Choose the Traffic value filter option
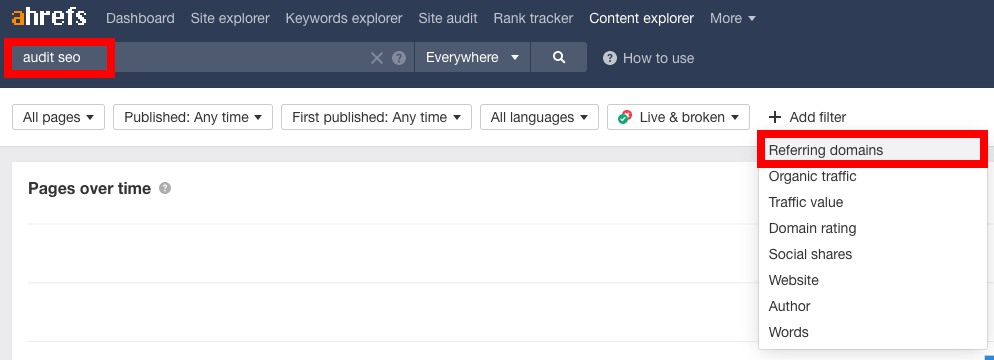 (873, 202)
